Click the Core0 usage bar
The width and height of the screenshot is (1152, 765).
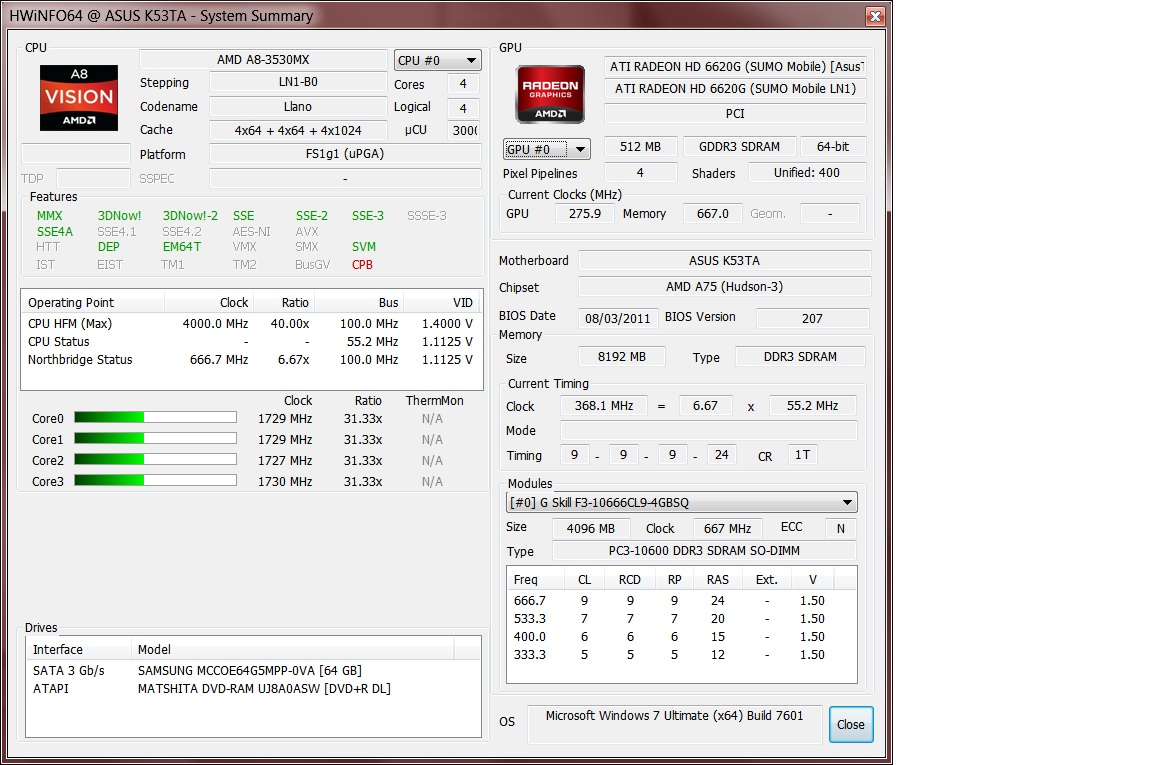[155, 417]
